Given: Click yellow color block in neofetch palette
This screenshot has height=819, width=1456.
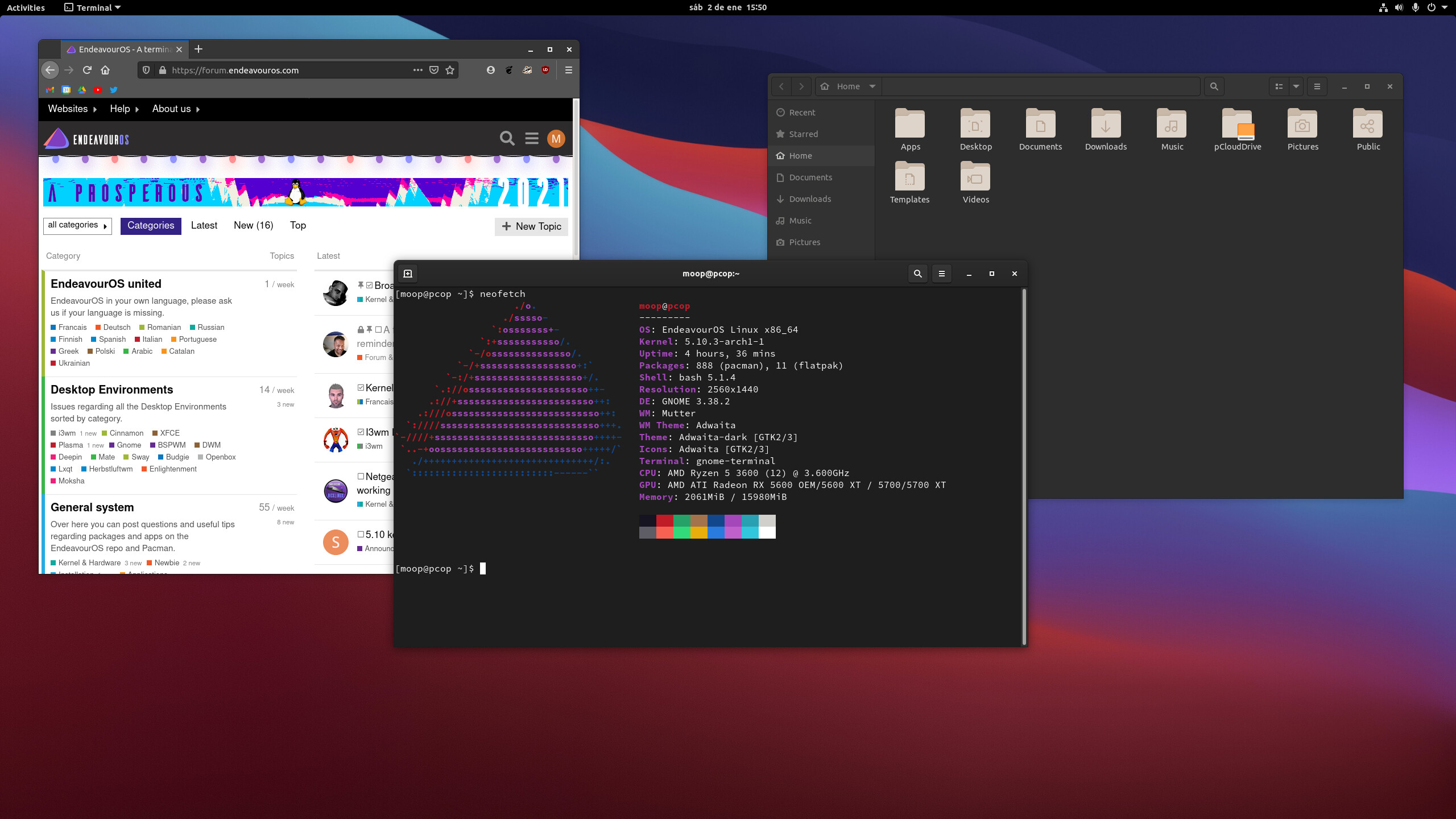Looking at the screenshot, I should (699, 532).
